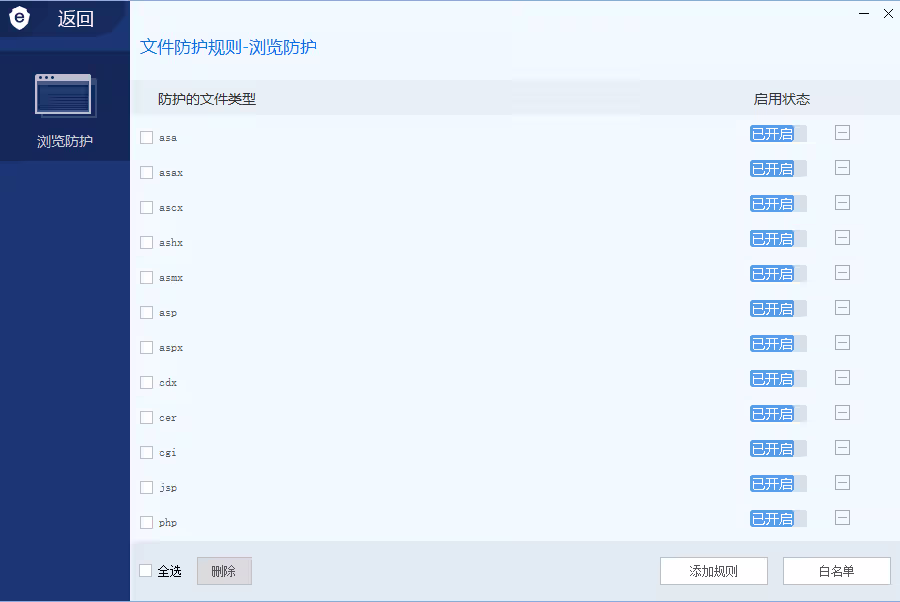Open the 白名单 whitelist button
The height and width of the screenshot is (602, 900).
click(836, 571)
